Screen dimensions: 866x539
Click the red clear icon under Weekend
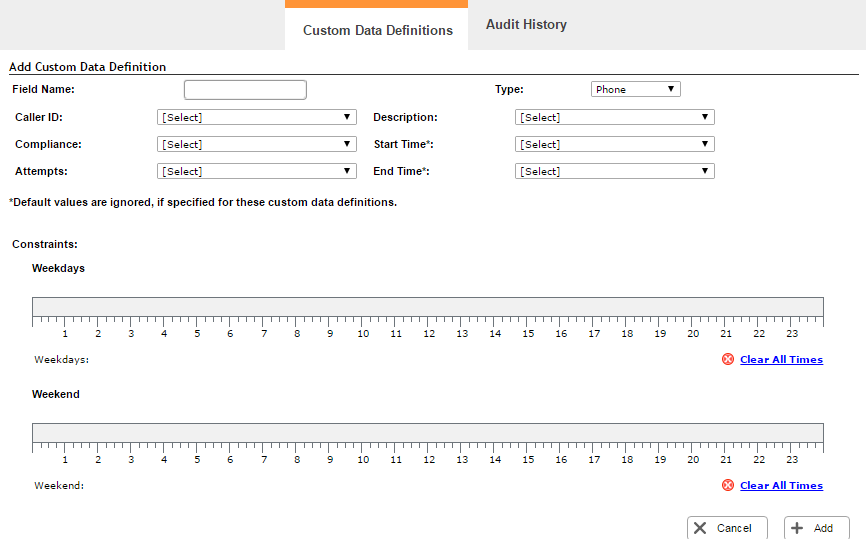727,486
